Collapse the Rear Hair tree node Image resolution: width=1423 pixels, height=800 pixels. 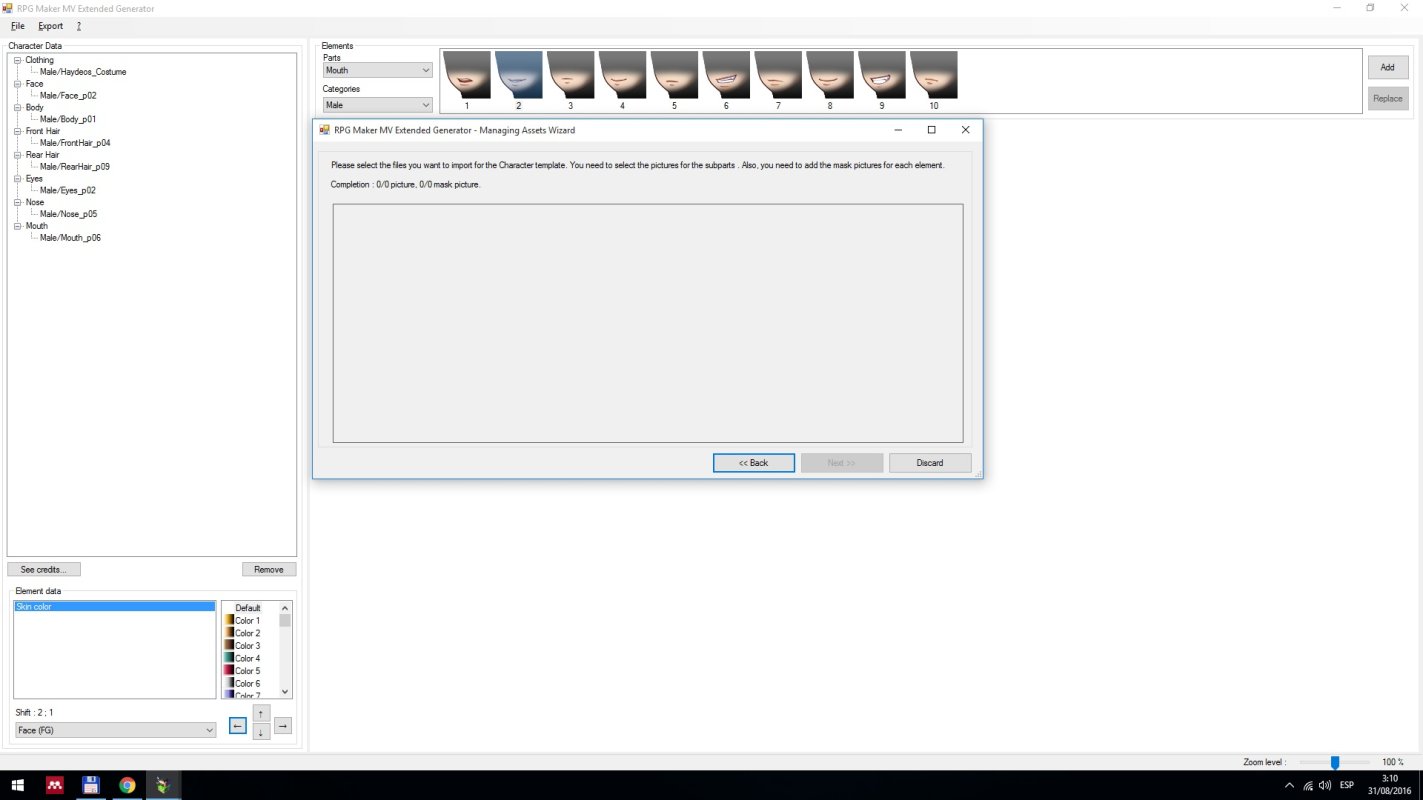[x=17, y=155]
